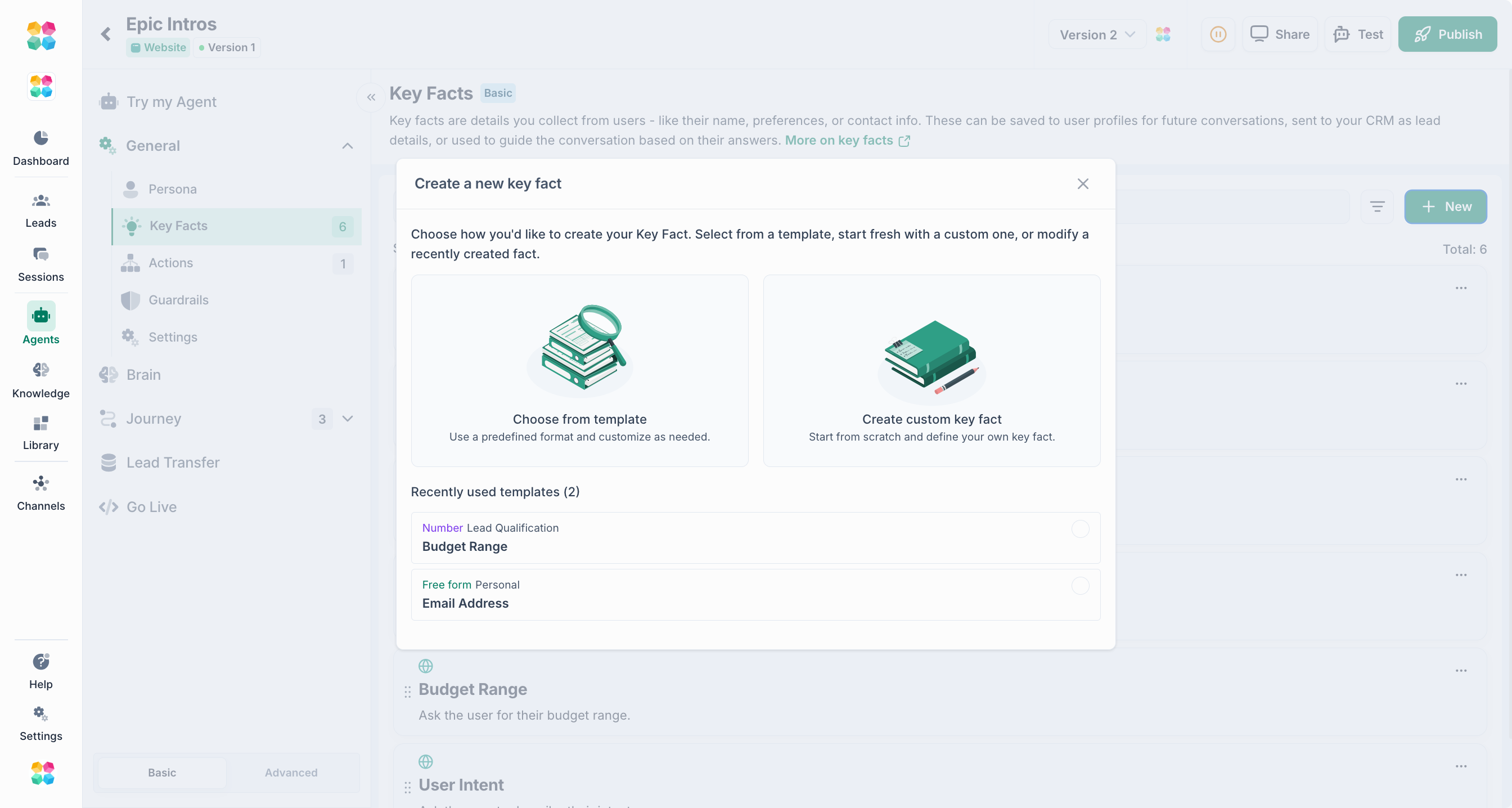Click the pause icon in top bar
The image size is (1512, 808).
click(1218, 35)
